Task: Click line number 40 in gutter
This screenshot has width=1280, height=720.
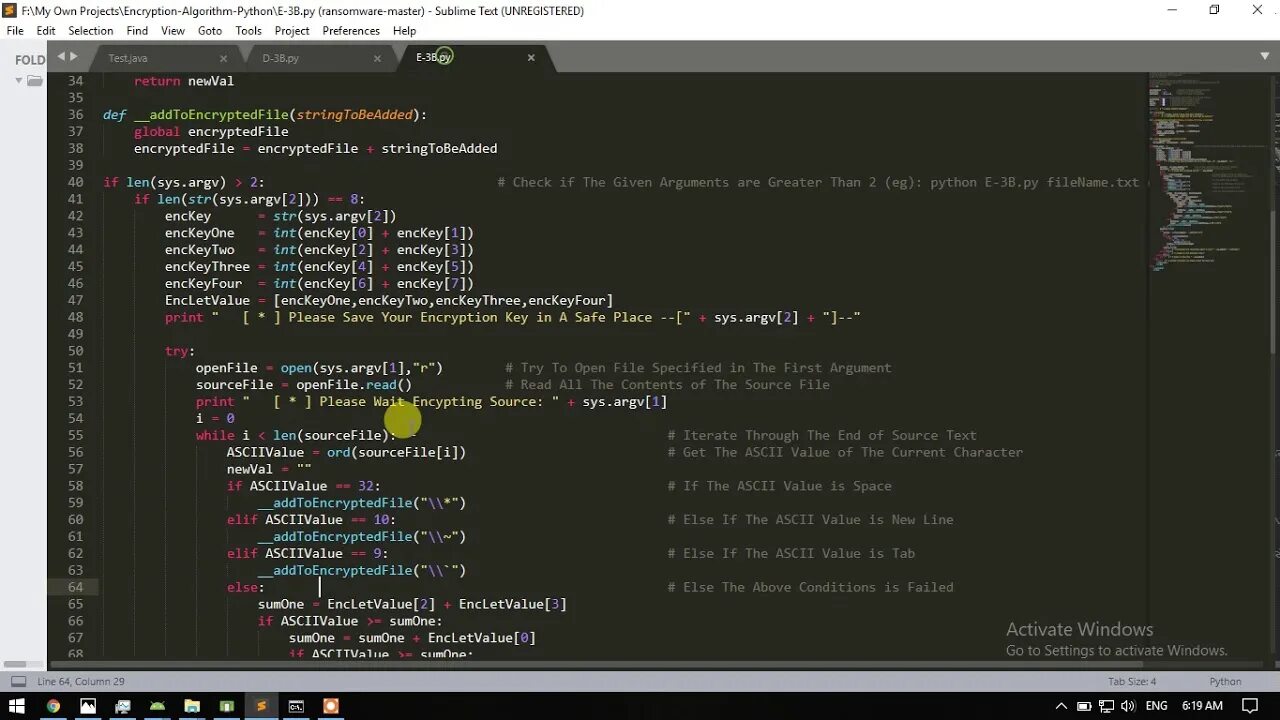Action: 75,182
